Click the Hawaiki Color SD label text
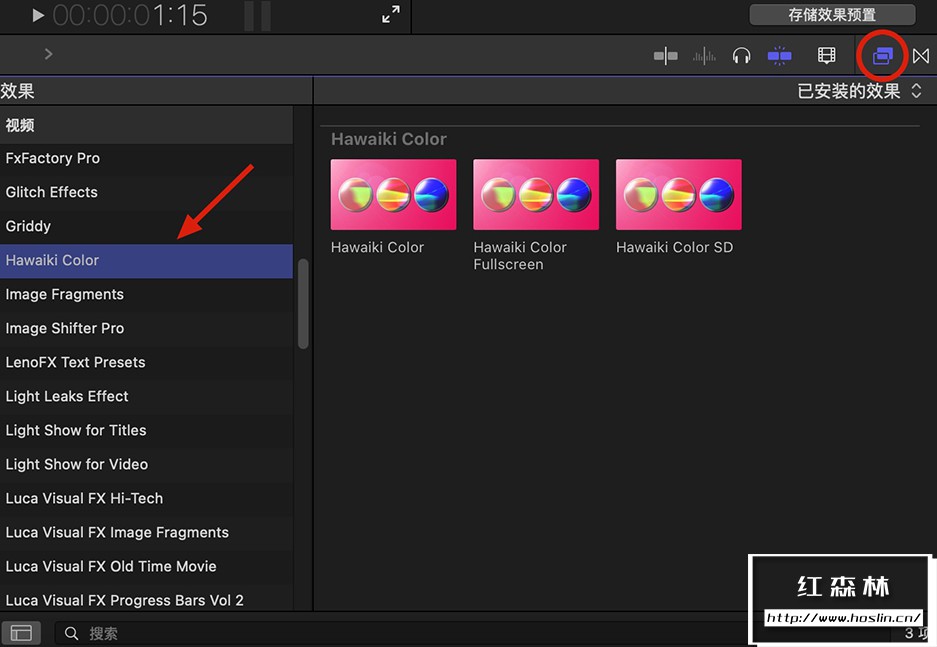 pos(674,247)
